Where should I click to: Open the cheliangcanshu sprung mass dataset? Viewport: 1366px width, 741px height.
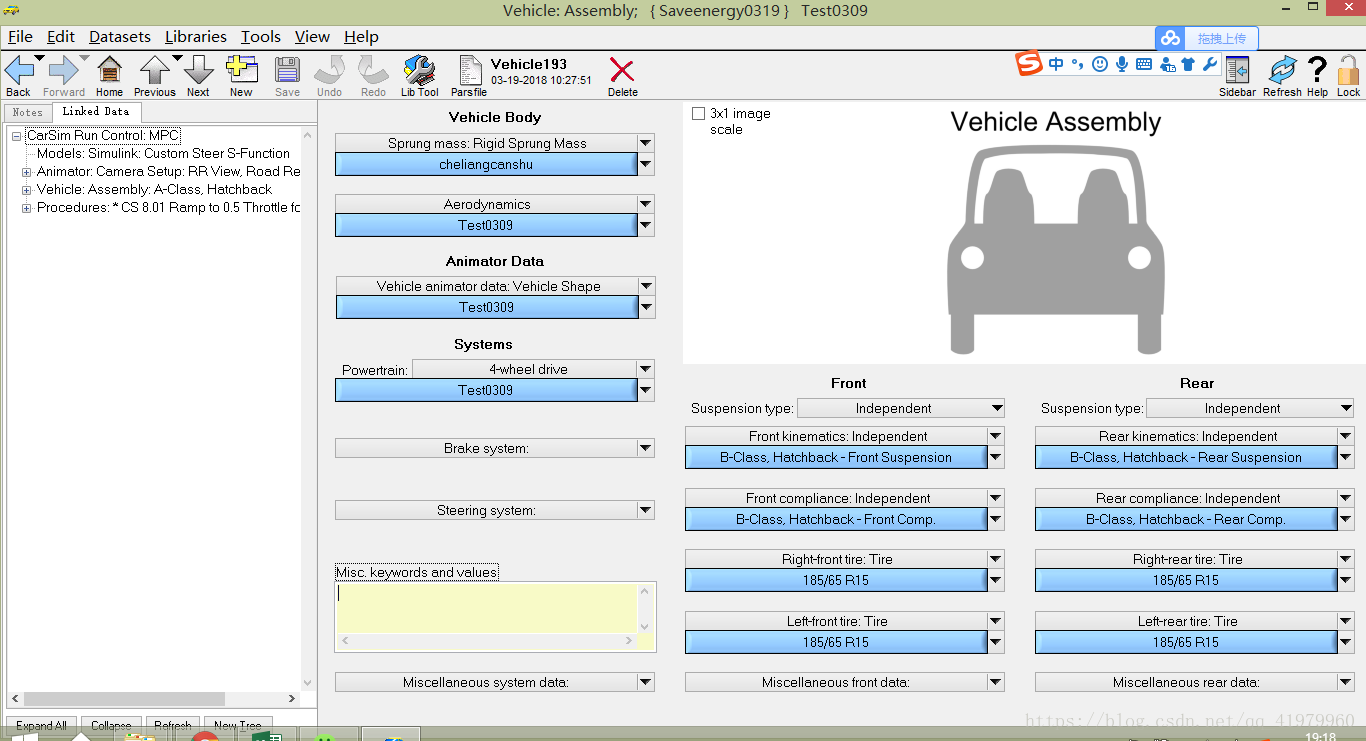pos(486,164)
